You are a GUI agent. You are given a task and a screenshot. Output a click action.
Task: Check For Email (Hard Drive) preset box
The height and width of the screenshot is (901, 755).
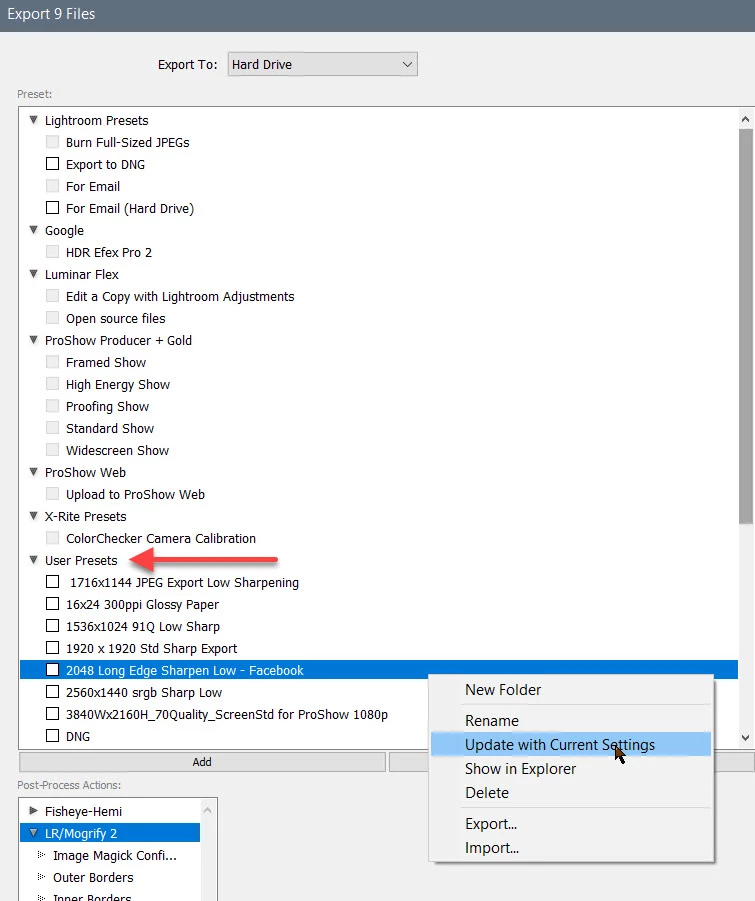pyautogui.click(x=52, y=207)
